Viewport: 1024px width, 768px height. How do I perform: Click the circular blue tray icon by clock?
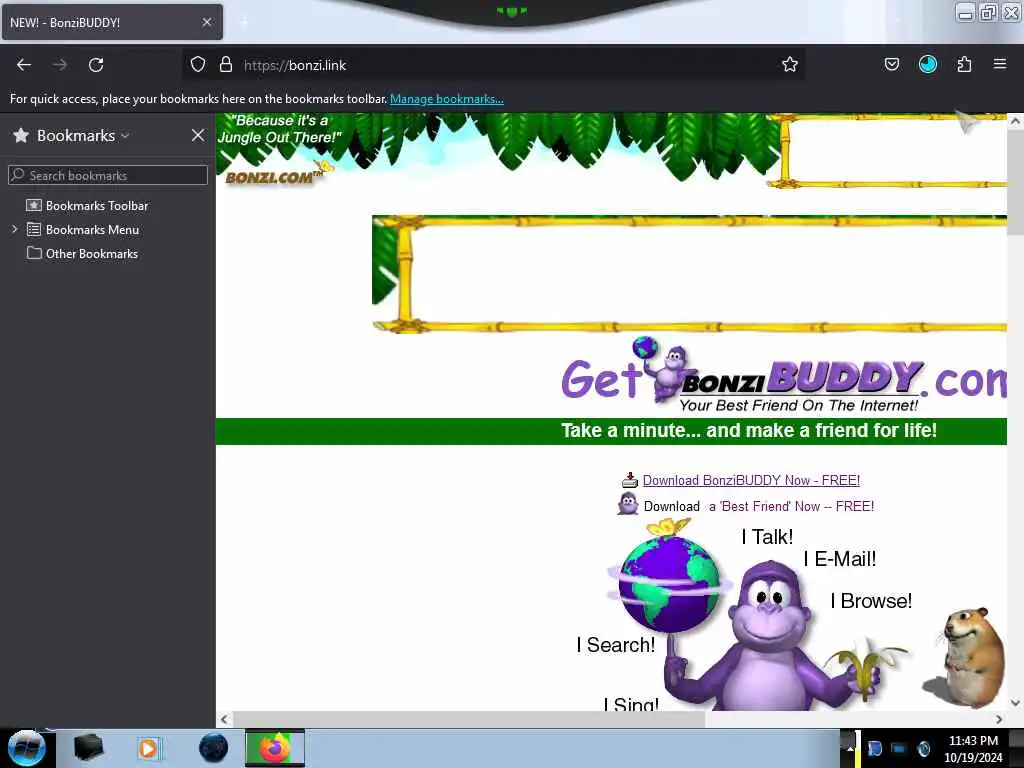(923, 748)
